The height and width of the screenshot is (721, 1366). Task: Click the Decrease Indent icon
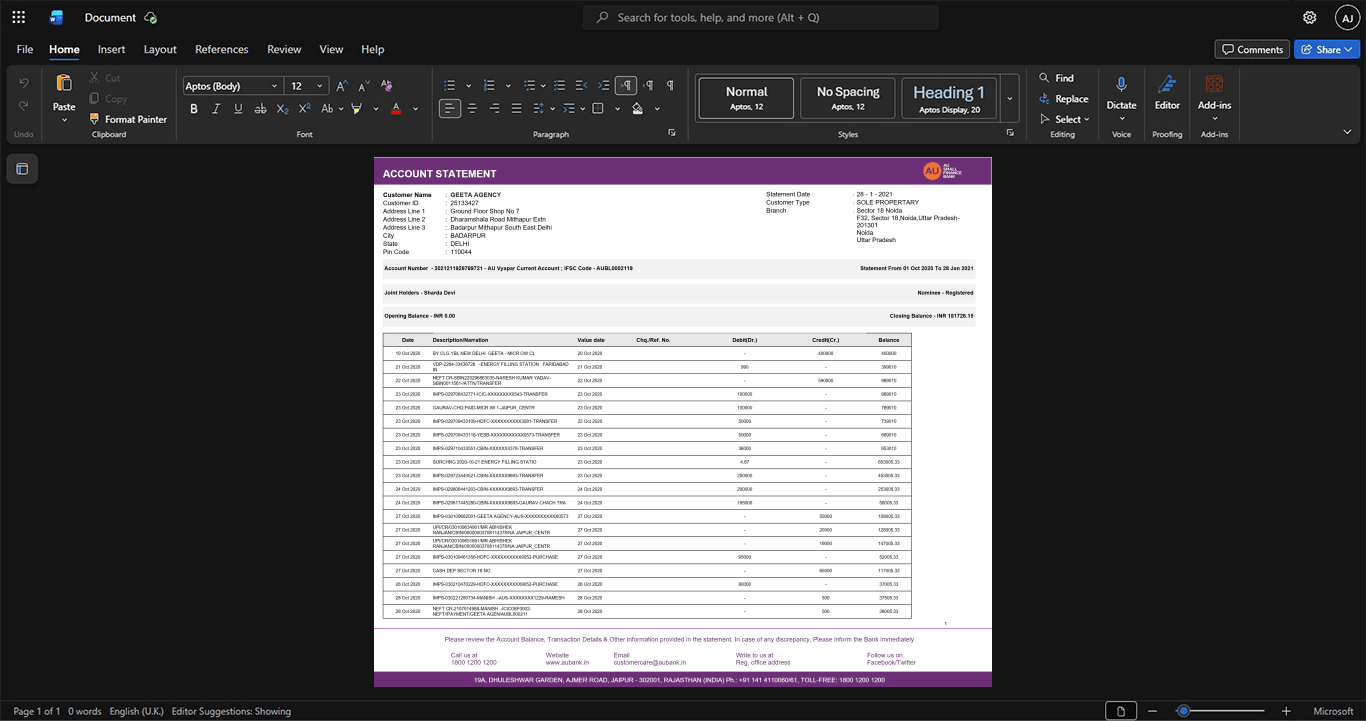(581, 86)
